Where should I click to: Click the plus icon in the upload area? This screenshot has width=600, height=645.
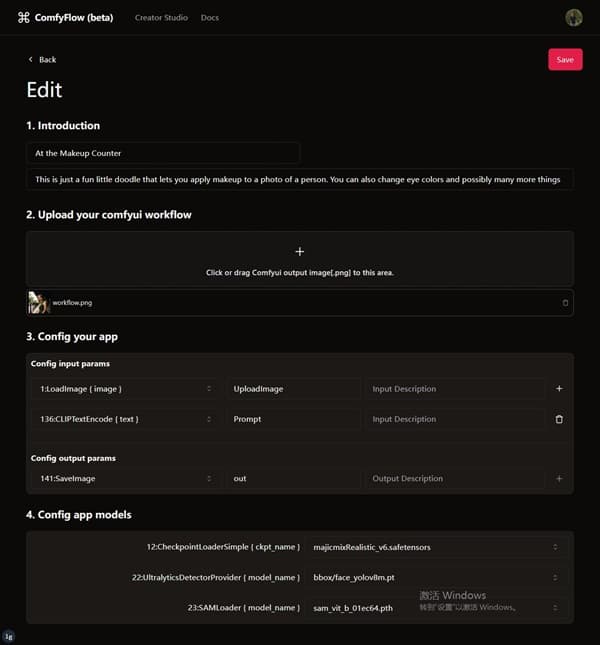[300, 252]
